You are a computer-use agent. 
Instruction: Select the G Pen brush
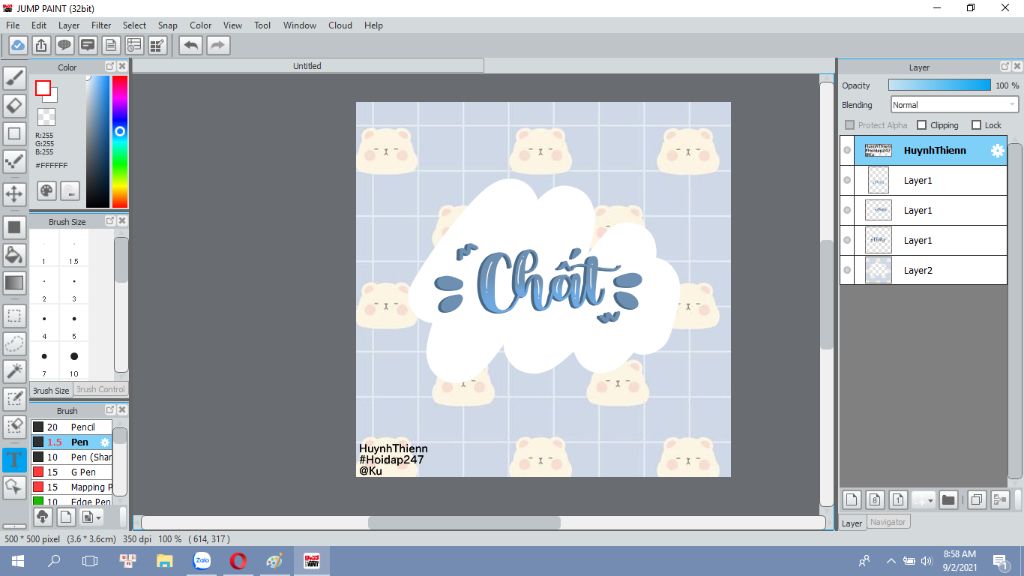tap(72, 472)
